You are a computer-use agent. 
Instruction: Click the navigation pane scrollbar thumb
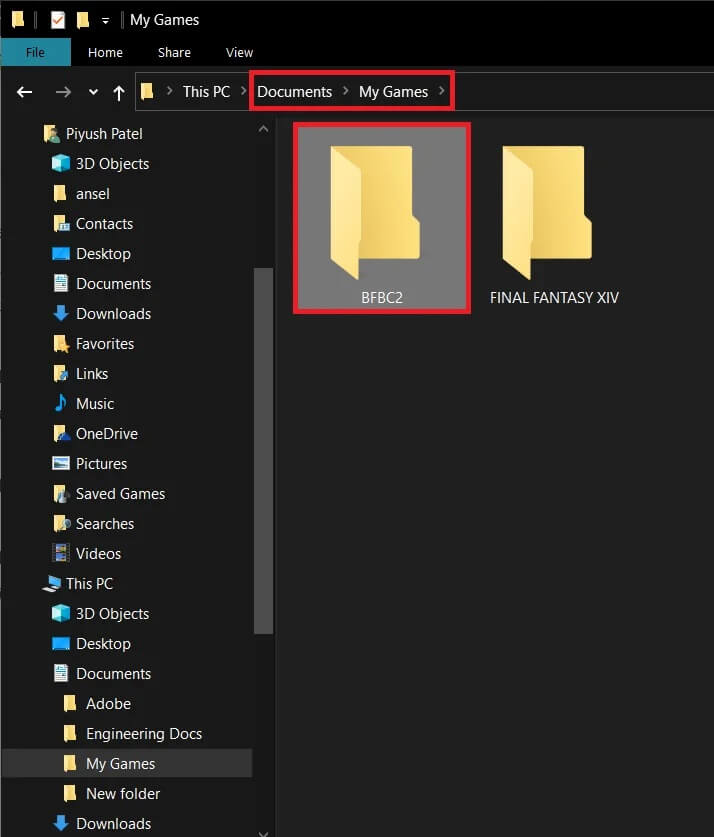coord(263,451)
